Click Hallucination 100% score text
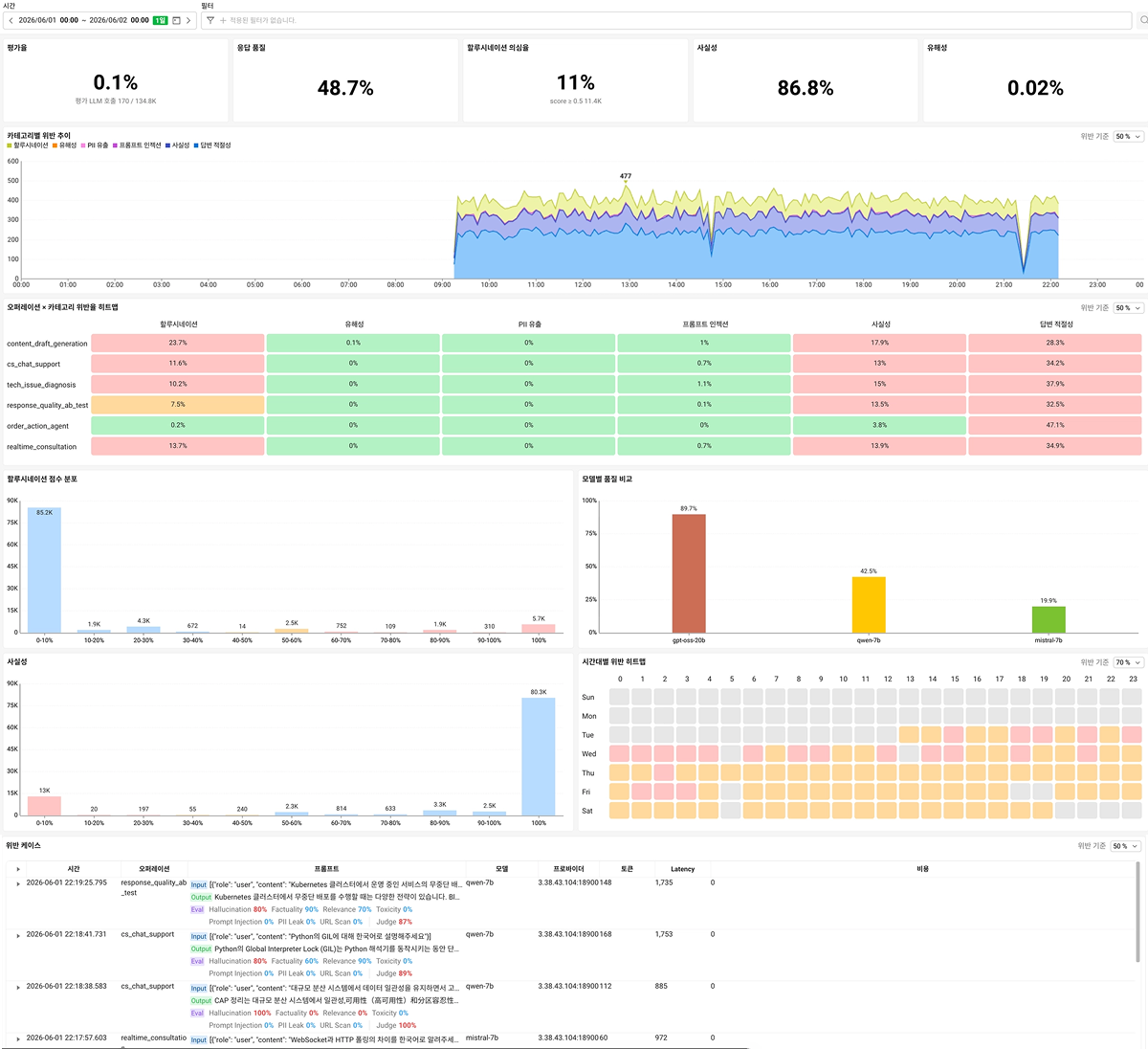Viewport: 1148px width, 1049px height. [x=240, y=1013]
